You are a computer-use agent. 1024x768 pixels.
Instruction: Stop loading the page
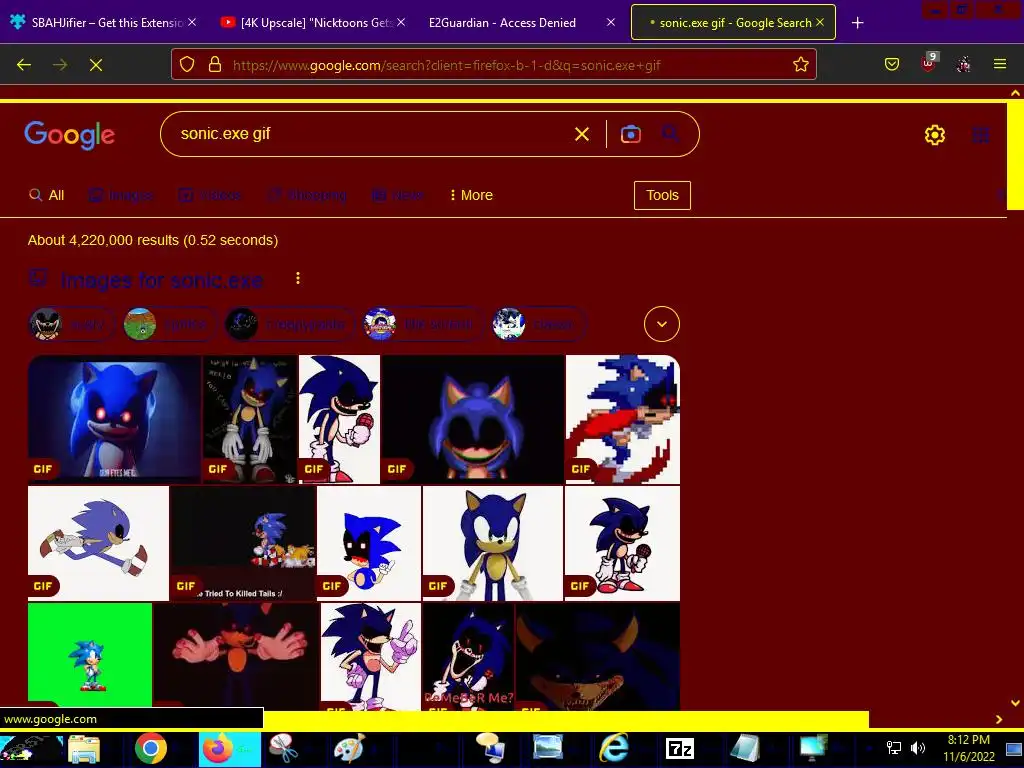[x=96, y=65]
